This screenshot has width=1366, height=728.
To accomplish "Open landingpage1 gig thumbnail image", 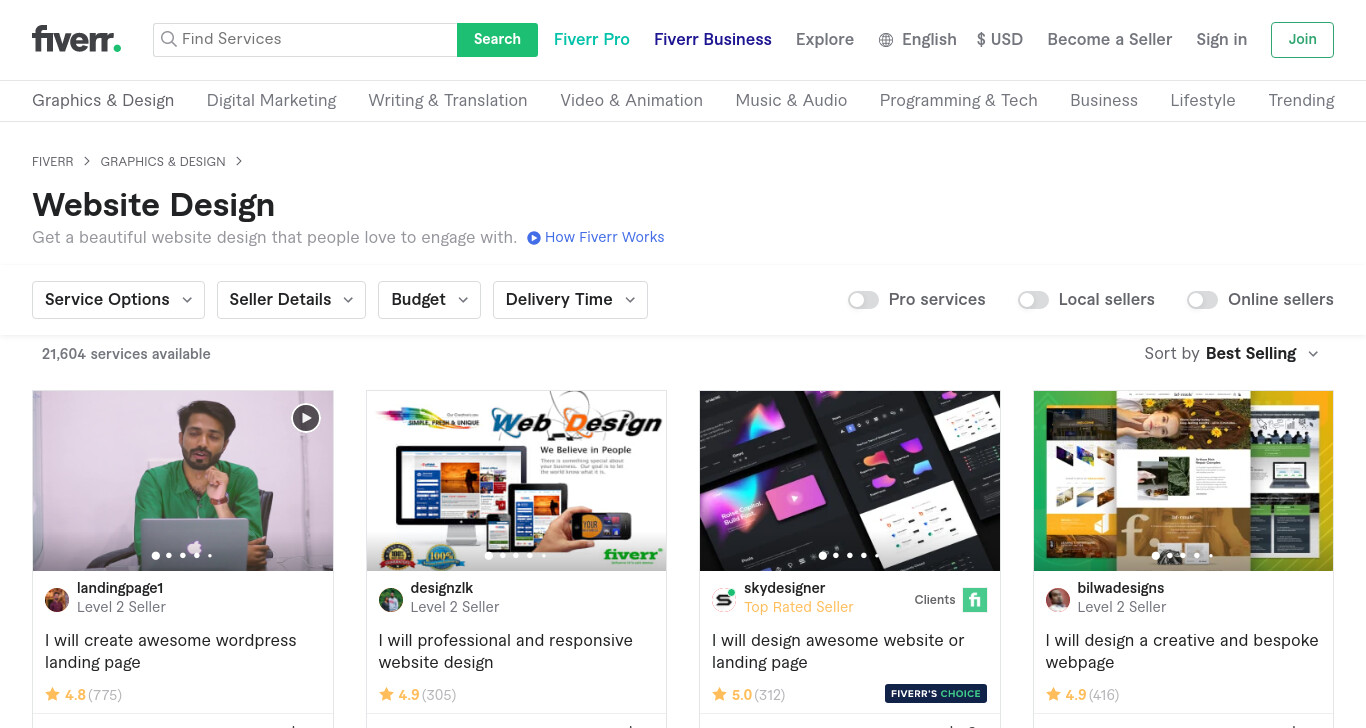I will pyautogui.click(x=183, y=480).
